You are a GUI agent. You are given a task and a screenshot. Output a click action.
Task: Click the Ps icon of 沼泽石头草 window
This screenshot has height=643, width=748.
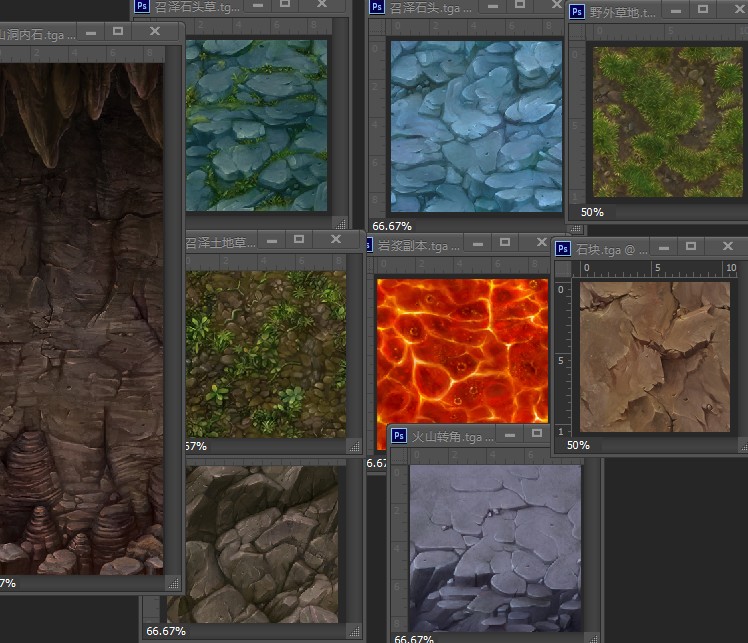[142, 6]
